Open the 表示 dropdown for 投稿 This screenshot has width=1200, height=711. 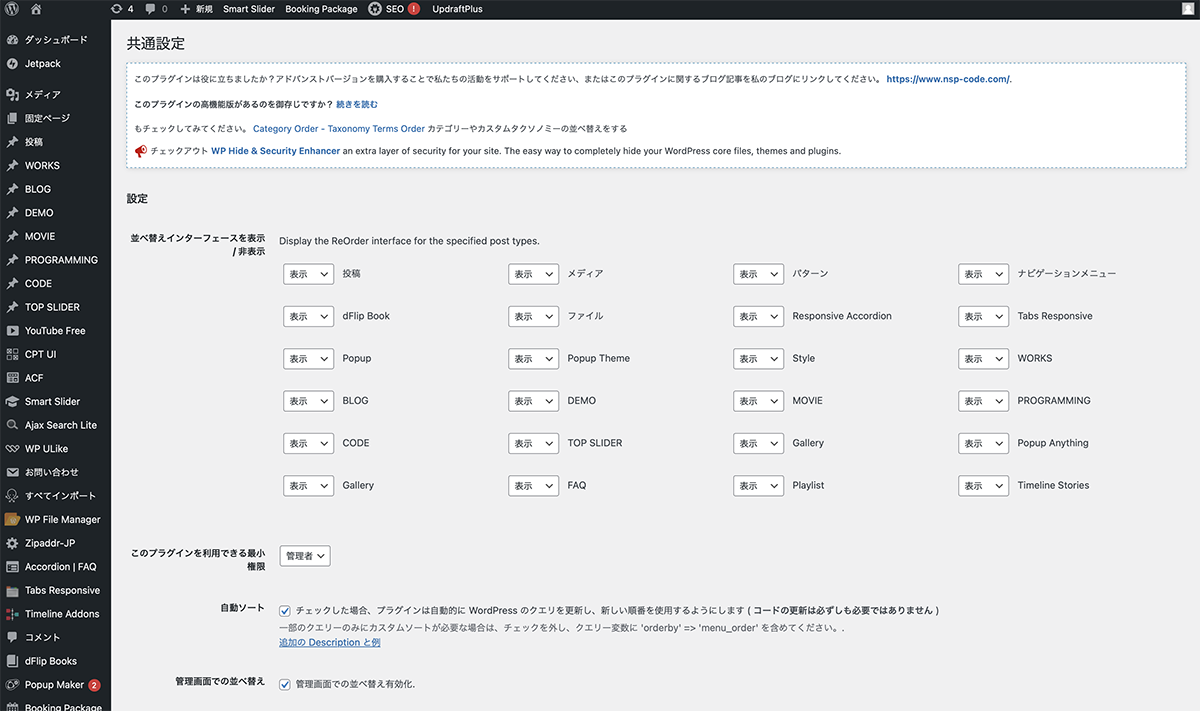click(x=308, y=274)
